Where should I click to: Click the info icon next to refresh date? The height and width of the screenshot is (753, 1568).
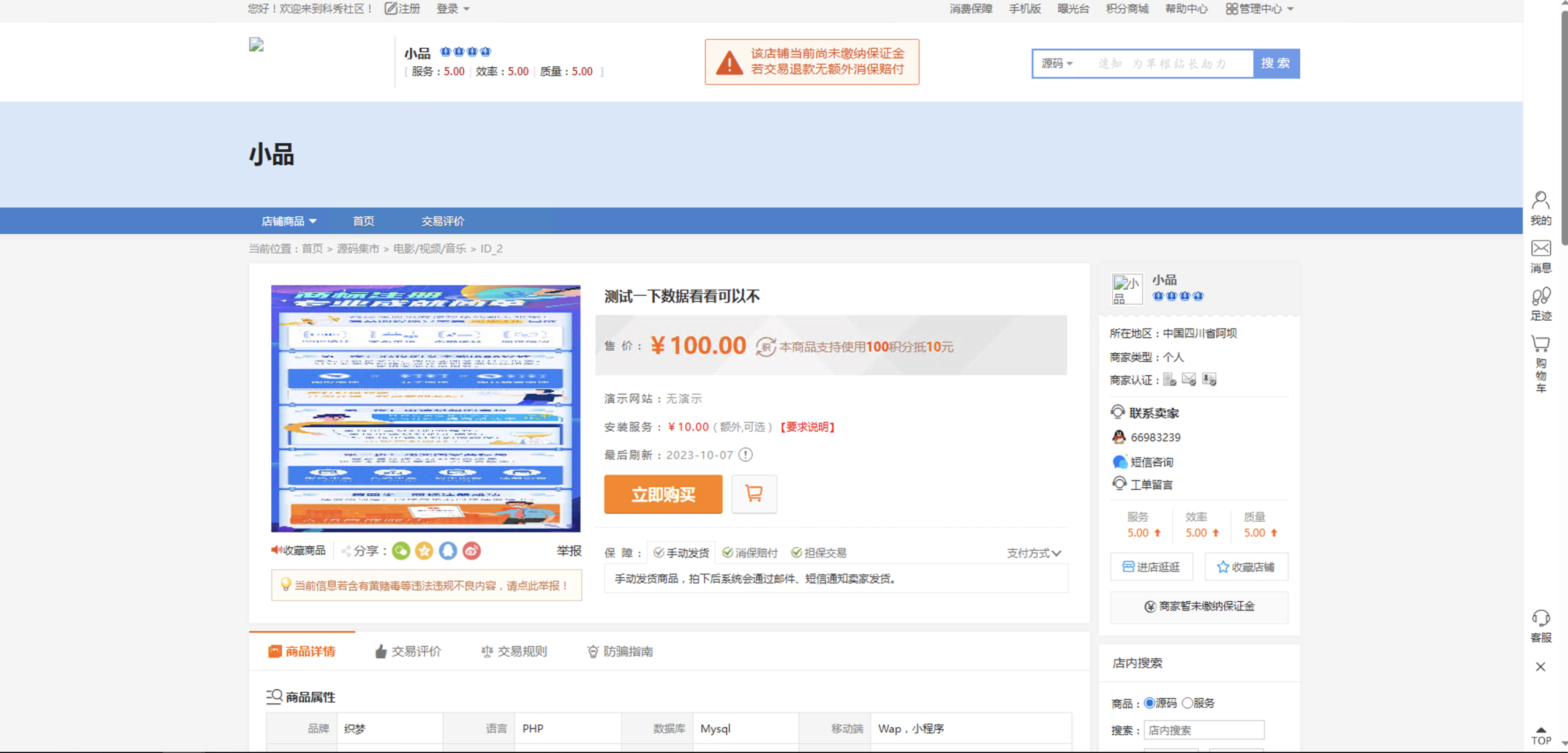click(x=745, y=455)
